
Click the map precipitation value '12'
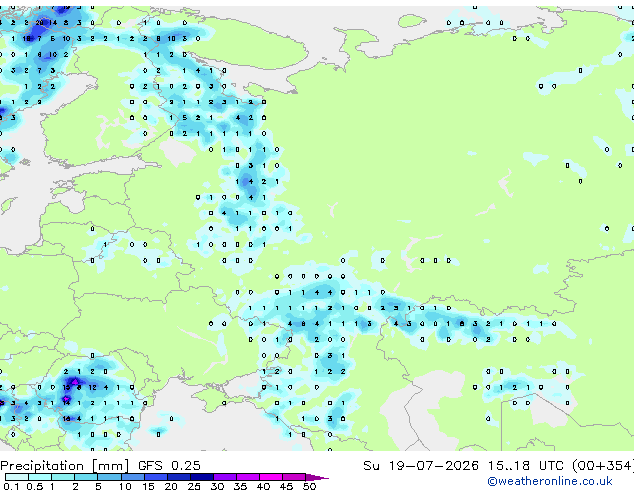click(x=93, y=387)
